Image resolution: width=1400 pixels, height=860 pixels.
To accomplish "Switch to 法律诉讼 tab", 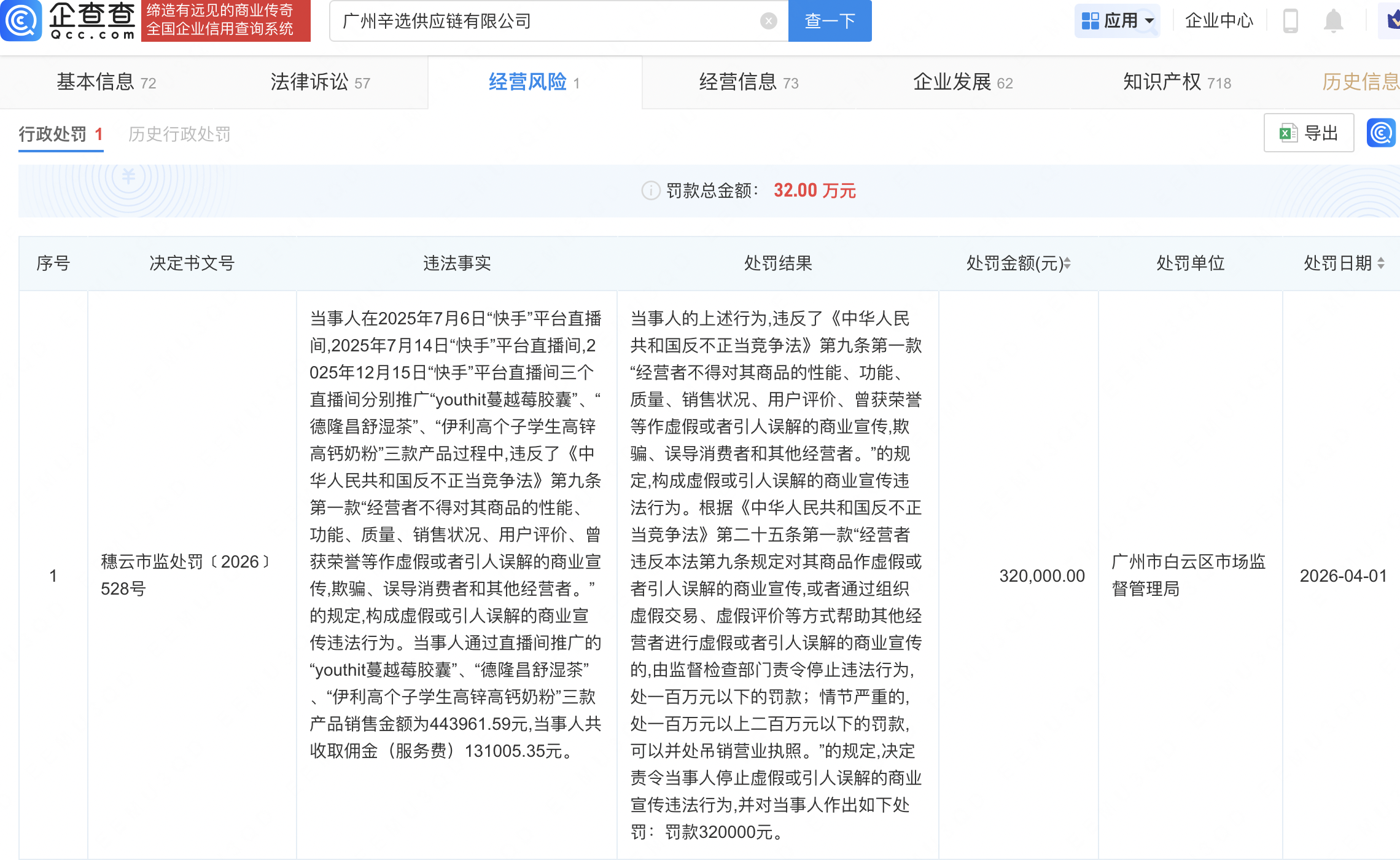I will (x=320, y=82).
